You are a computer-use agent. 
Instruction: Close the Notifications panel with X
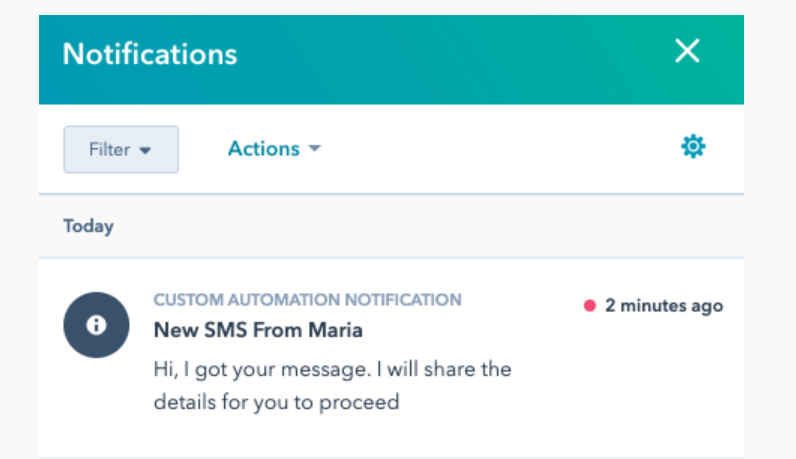point(687,51)
